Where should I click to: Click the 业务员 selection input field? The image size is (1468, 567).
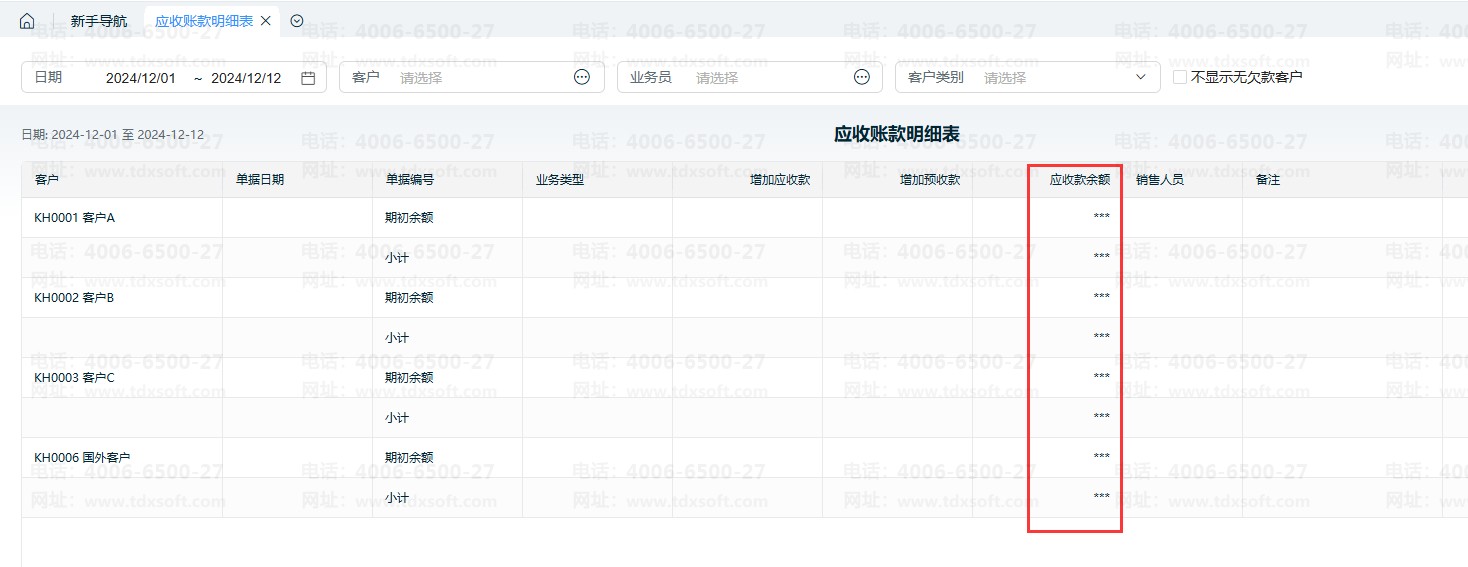pos(770,77)
